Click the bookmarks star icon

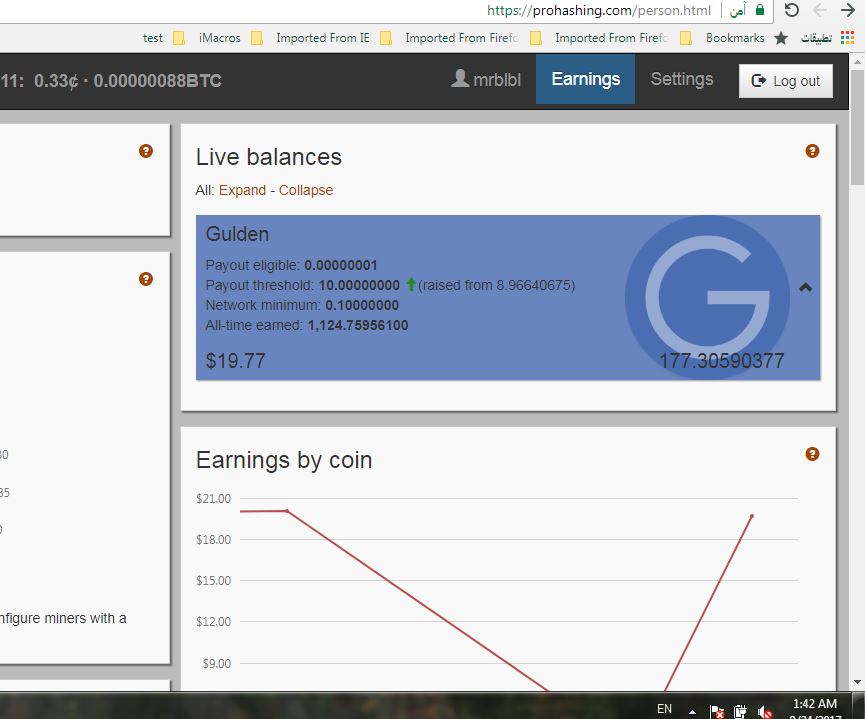781,38
